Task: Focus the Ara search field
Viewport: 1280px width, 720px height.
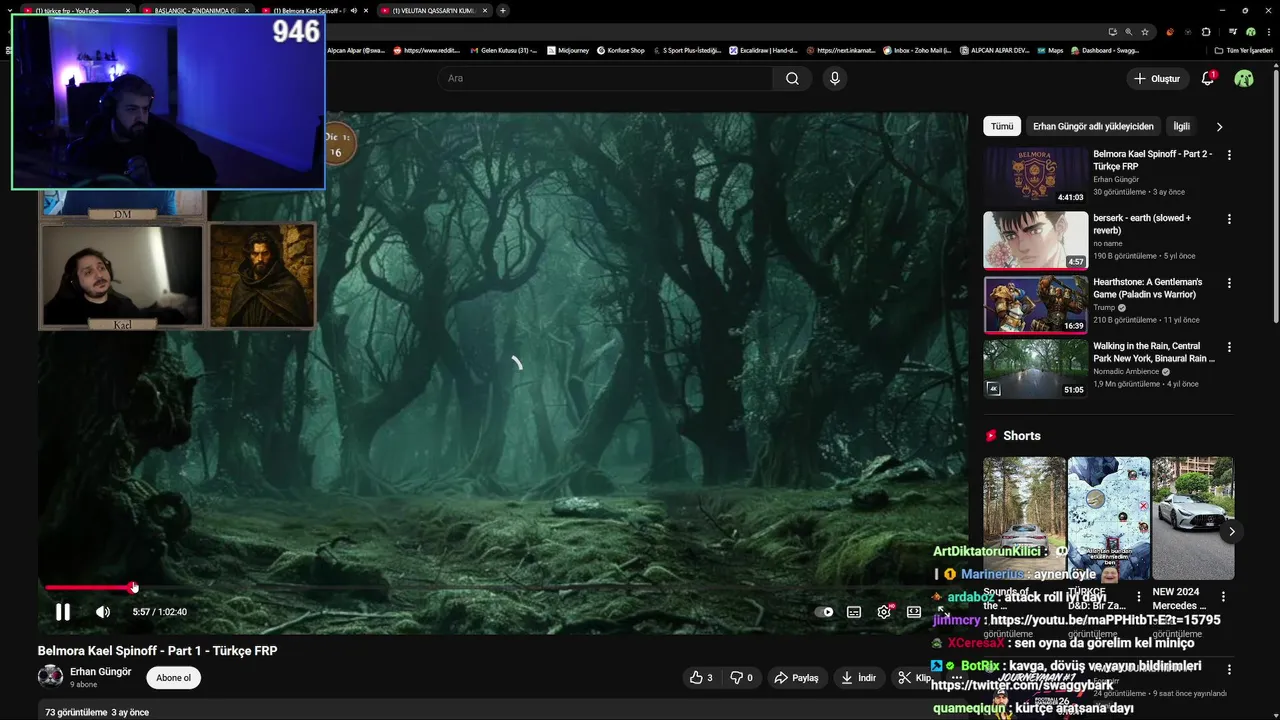Action: [605, 78]
